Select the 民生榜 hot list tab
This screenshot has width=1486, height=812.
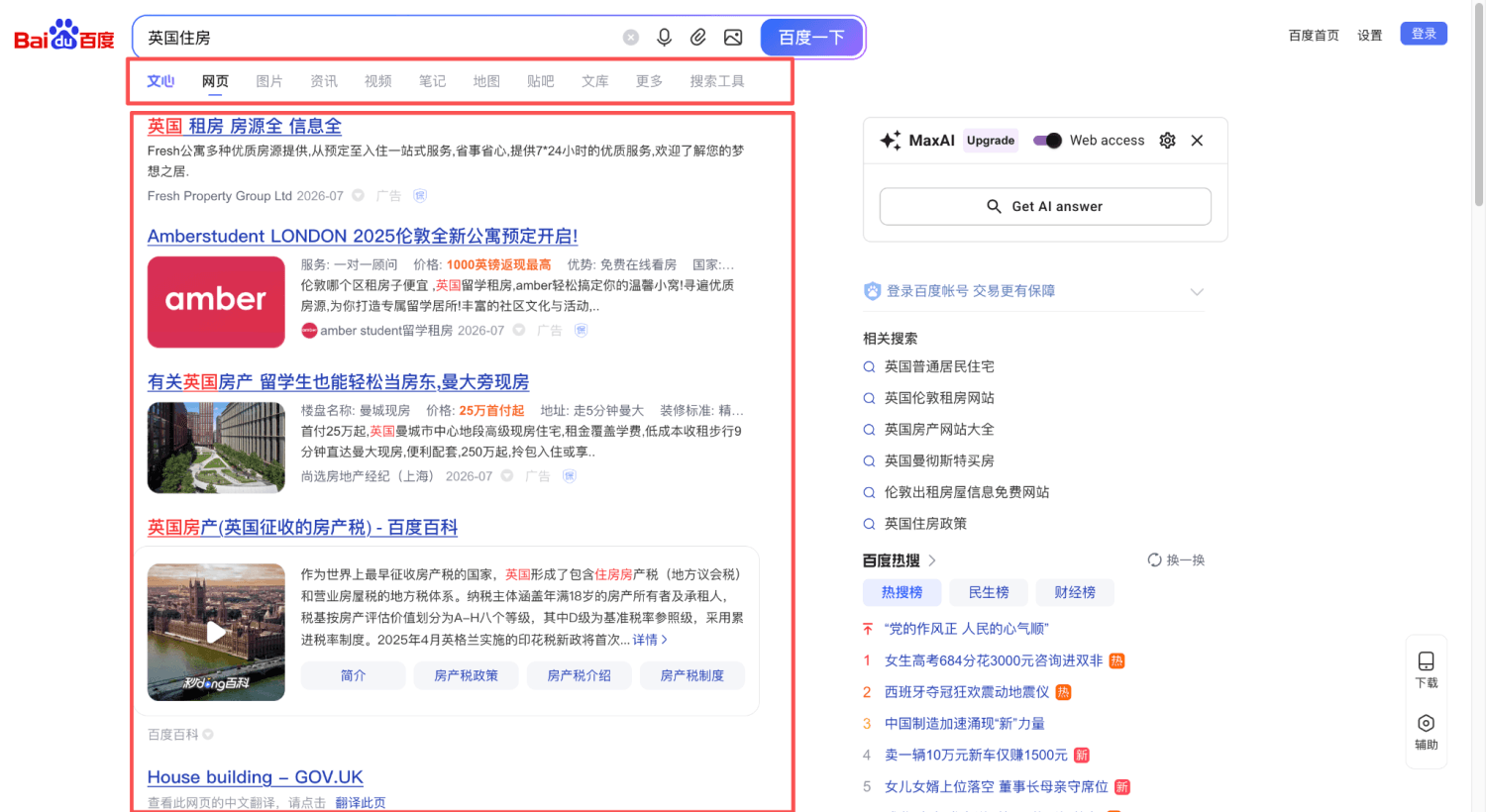[x=989, y=592]
